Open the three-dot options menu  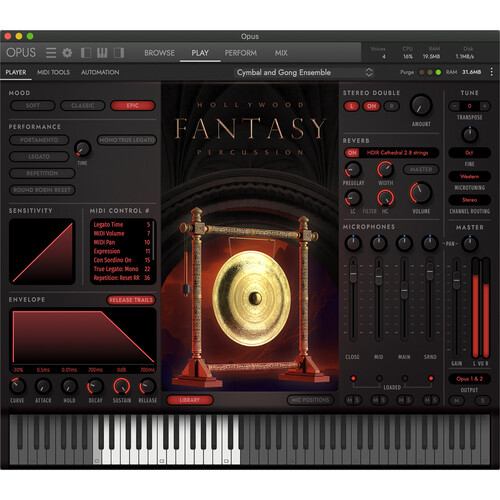tap(491, 72)
